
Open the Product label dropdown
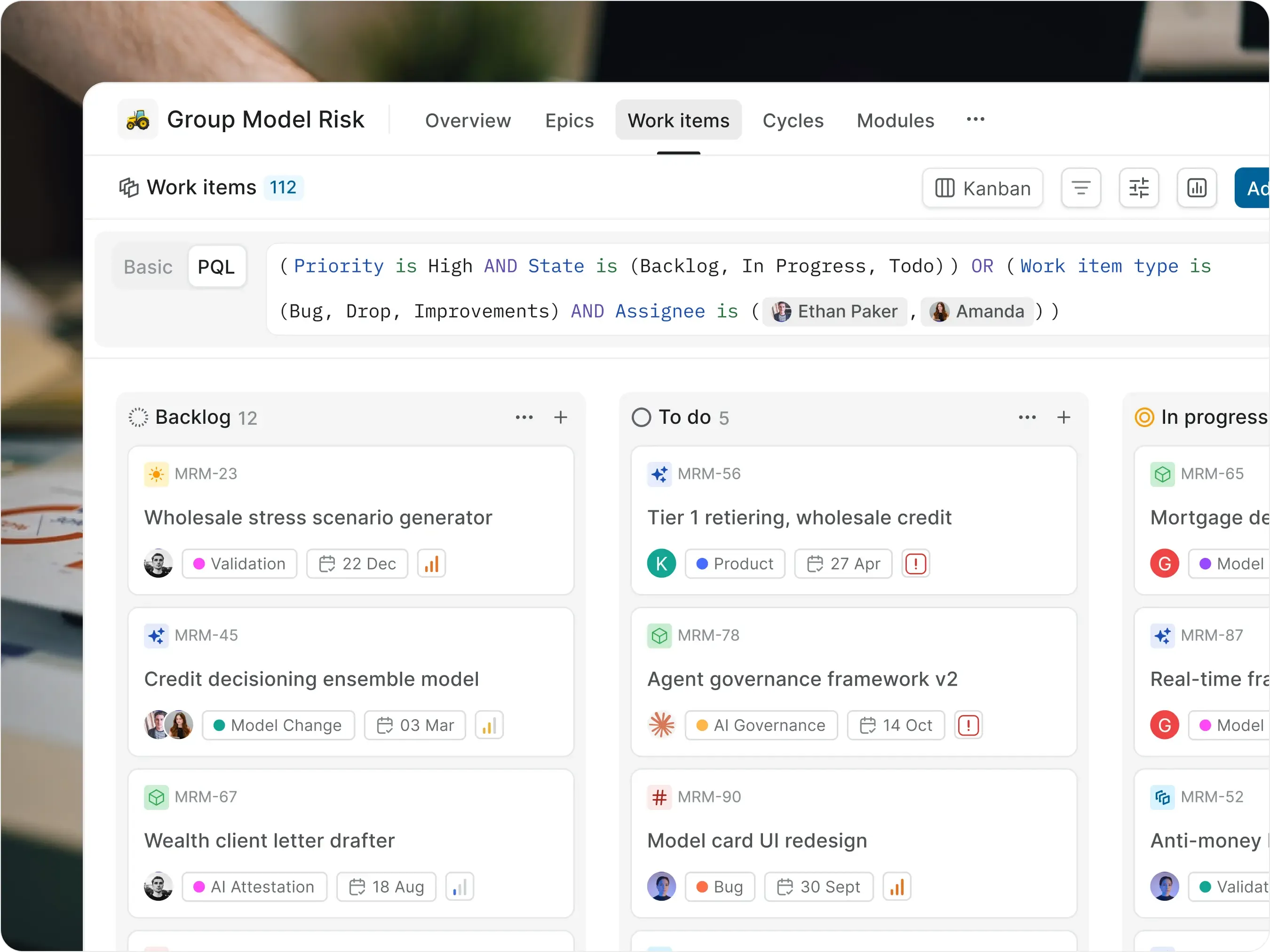735,563
